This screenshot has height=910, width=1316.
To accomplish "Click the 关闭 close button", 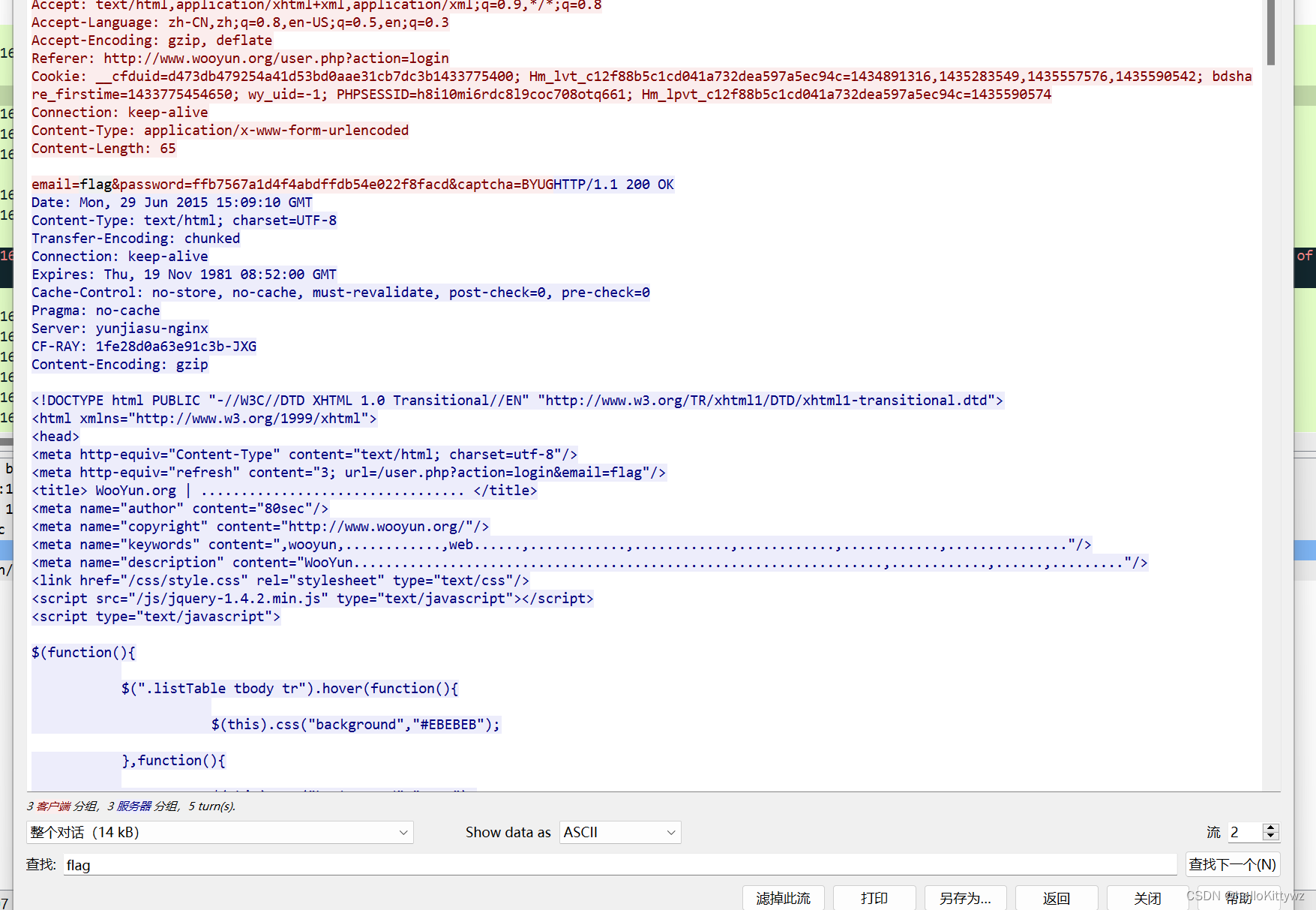I will [x=1147, y=898].
